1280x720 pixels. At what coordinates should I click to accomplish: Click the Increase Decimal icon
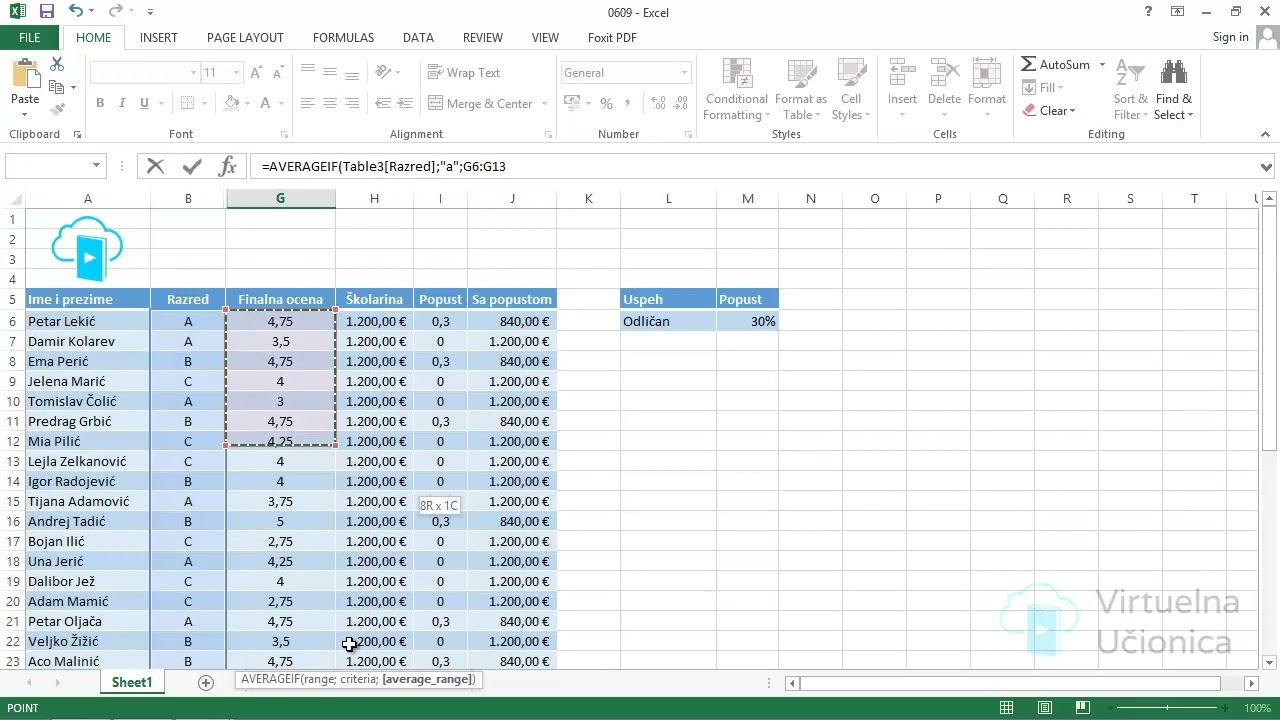[x=658, y=103]
